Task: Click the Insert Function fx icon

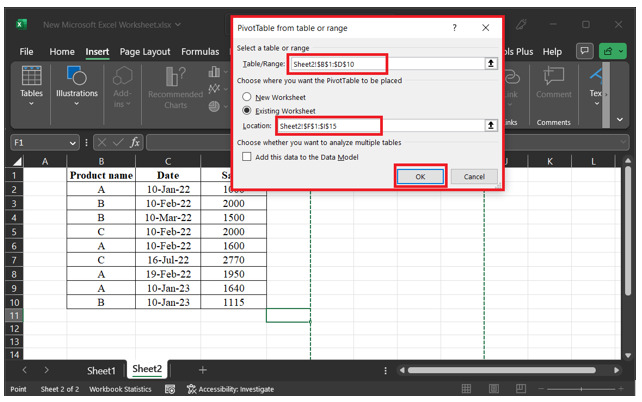Action: click(133, 142)
